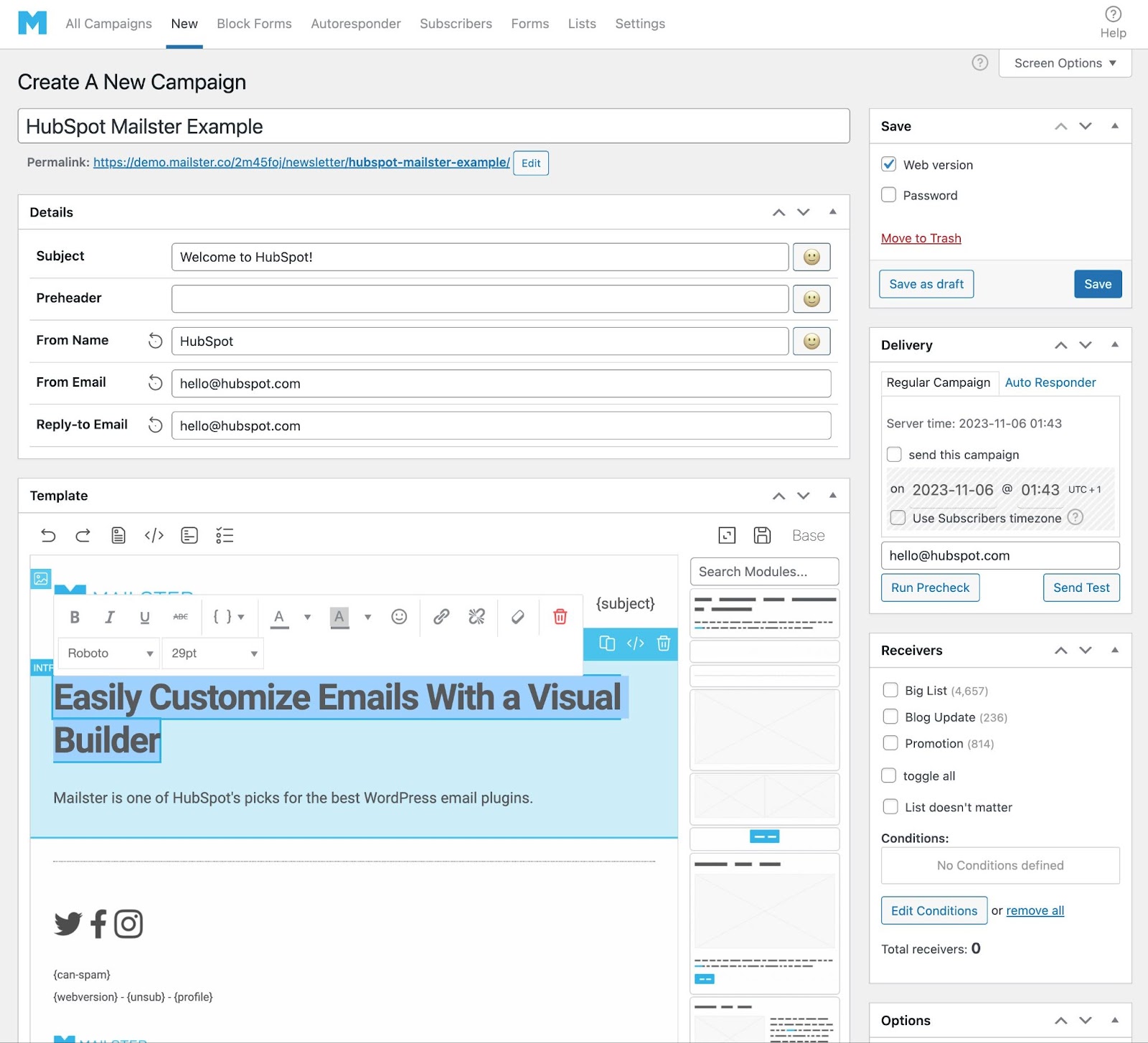This screenshot has height=1043, width=1148.
Task: Open Twitter social icon
Action: (68, 924)
